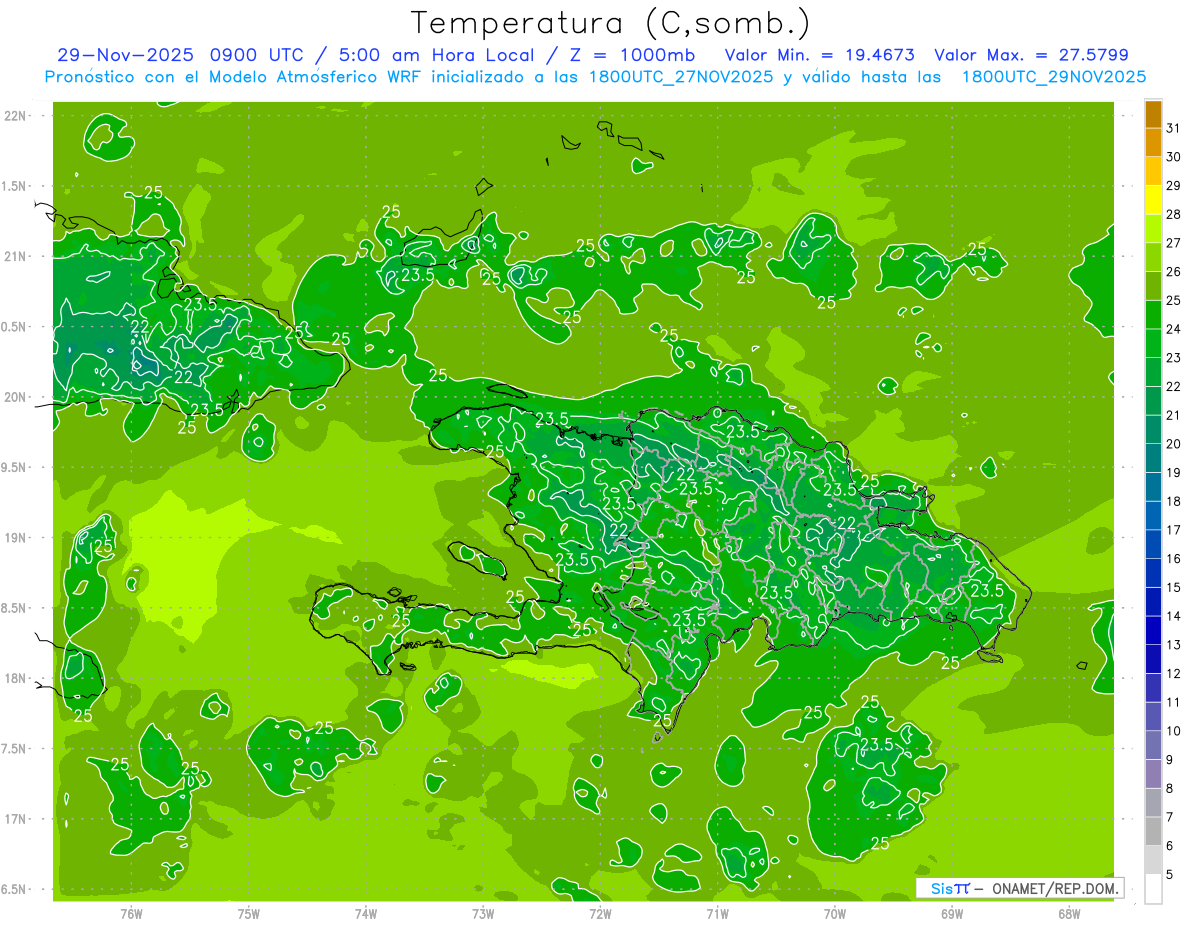1200x927 pixels.
Task: Click the legend scale value "21"
Action: coord(1173,415)
